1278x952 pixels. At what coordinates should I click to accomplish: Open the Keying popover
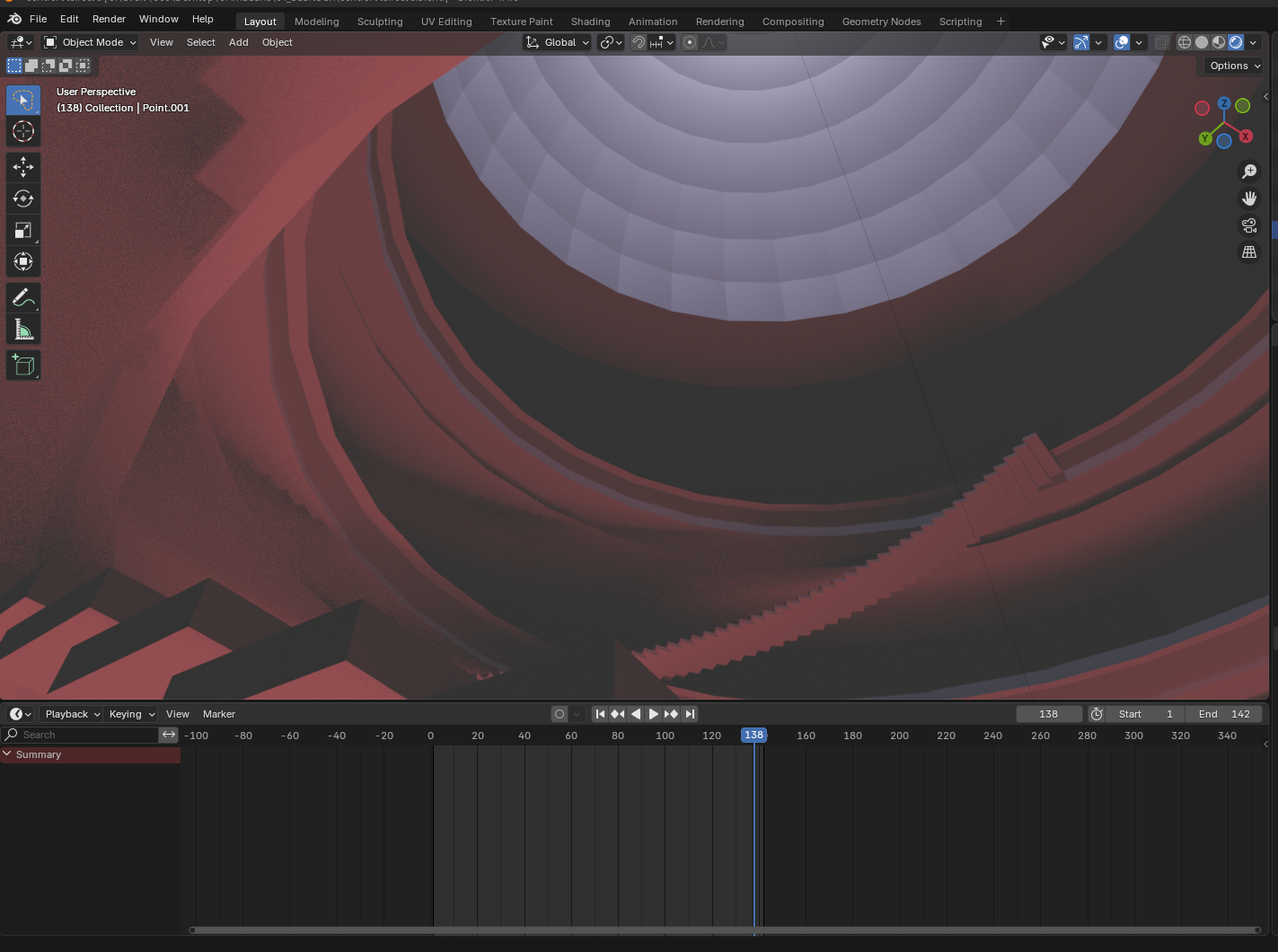pyautogui.click(x=131, y=714)
